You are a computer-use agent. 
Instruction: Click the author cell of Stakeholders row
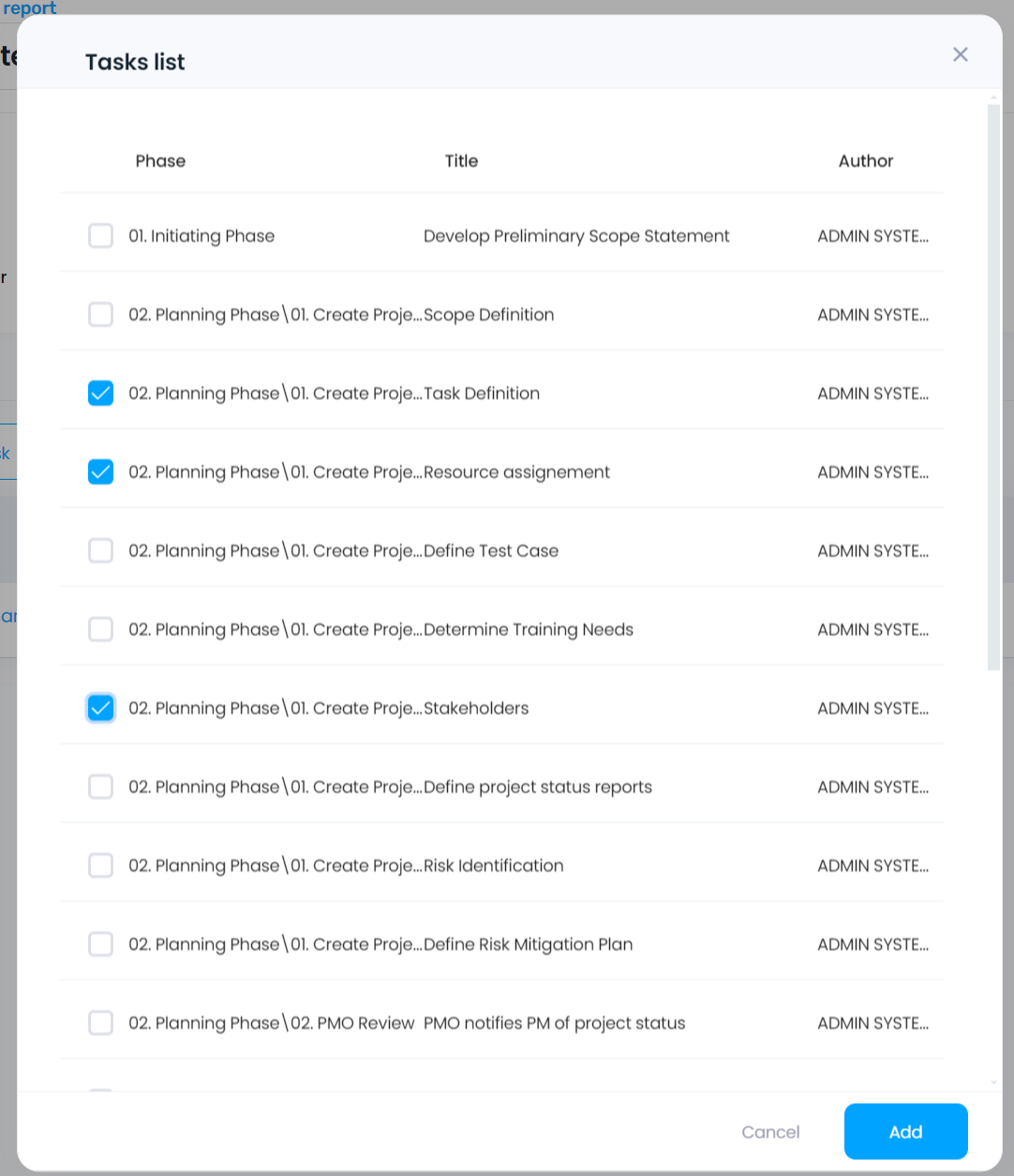[x=872, y=708]
